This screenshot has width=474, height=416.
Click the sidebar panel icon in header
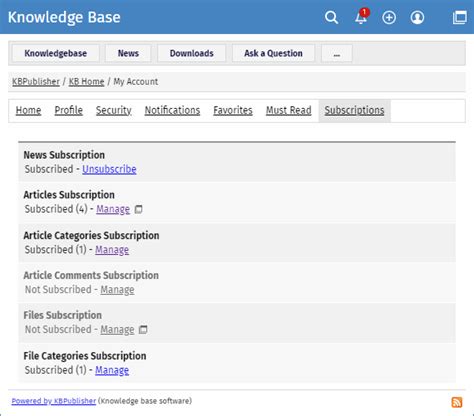point(460,17)
